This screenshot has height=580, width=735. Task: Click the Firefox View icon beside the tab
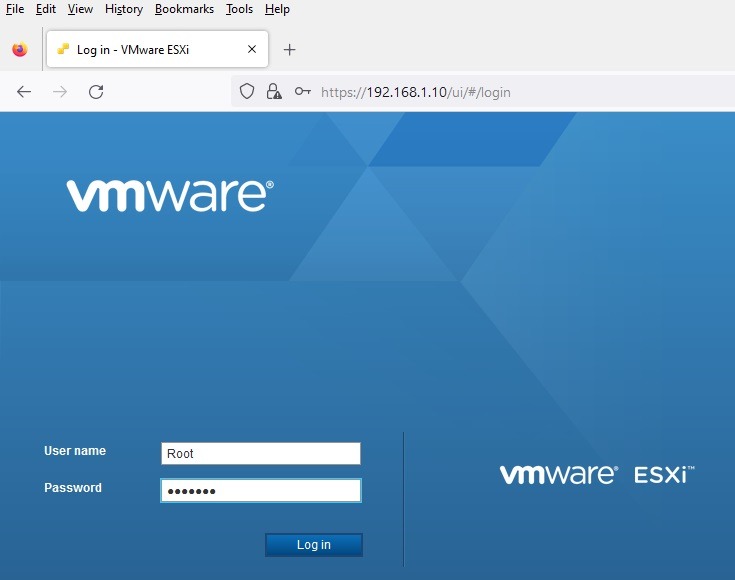click(x=20, y=50)
